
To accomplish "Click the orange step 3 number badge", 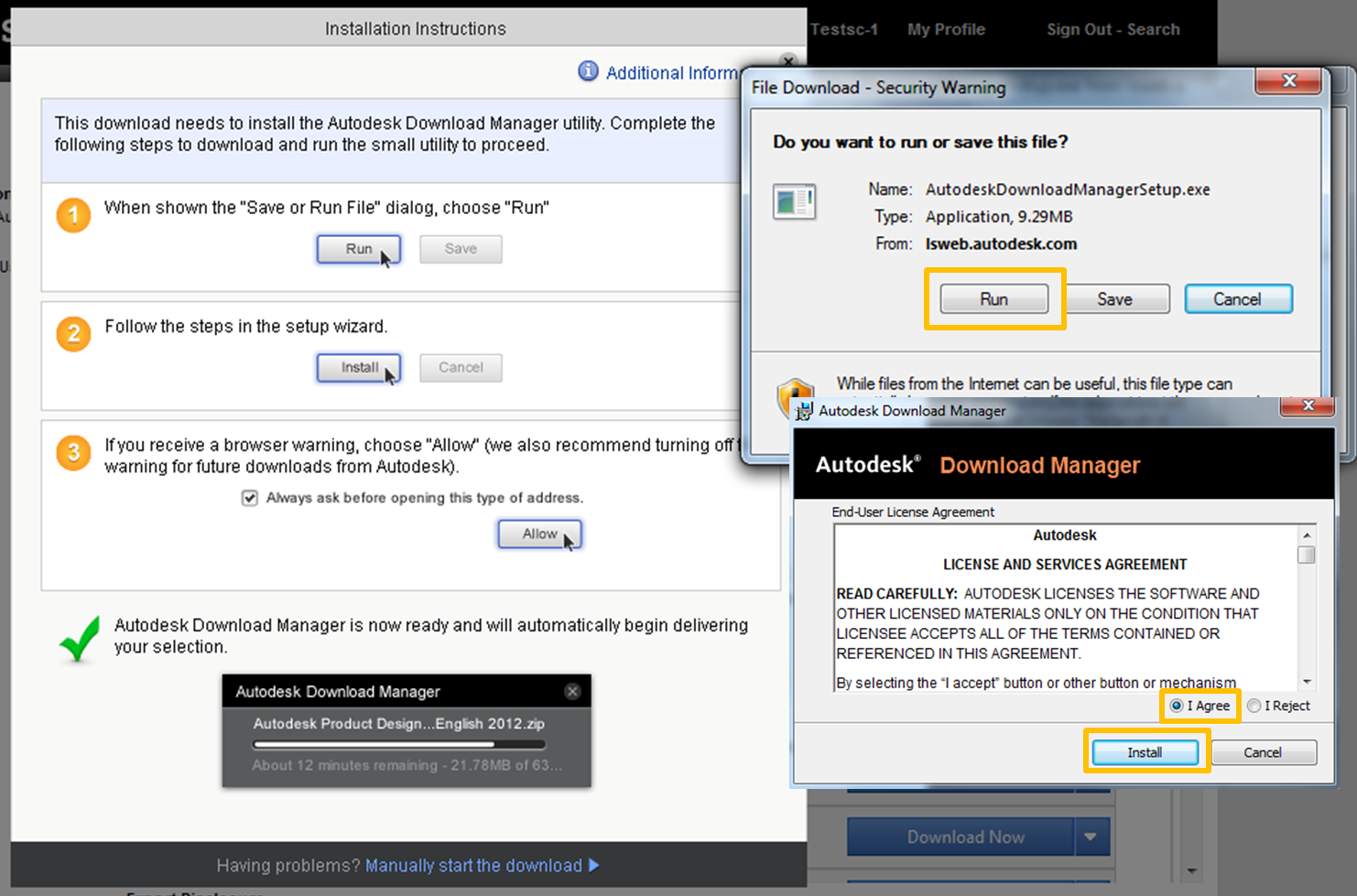I will (x=73, y=453).
